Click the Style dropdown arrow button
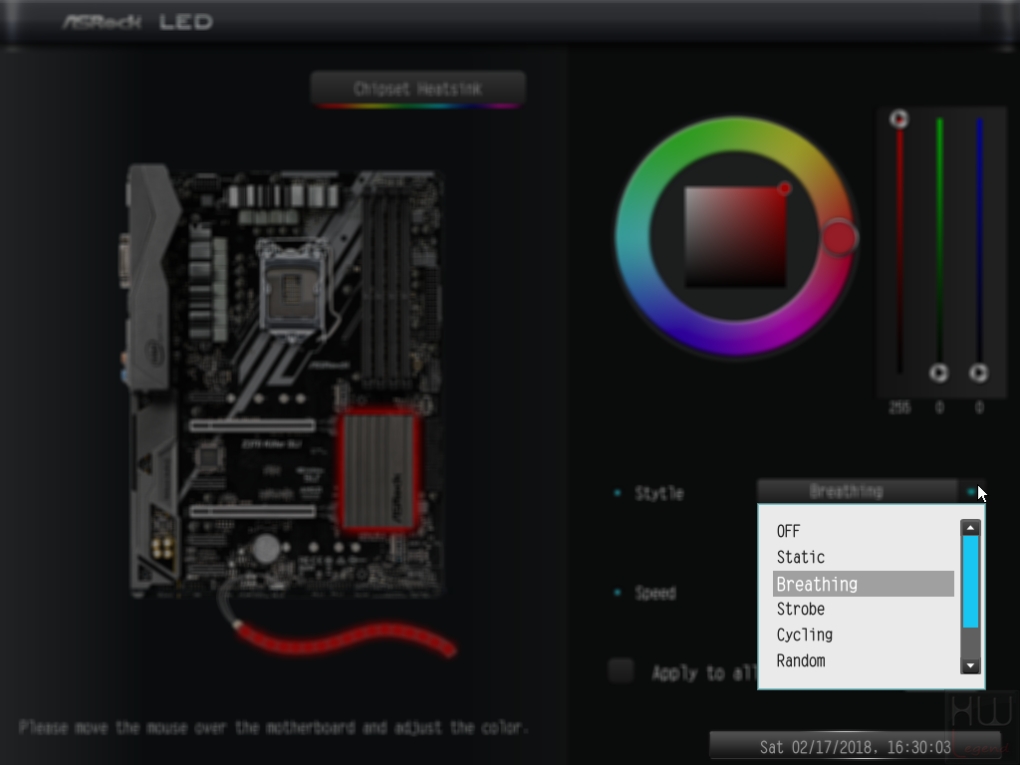Screen dimensions: 1020x765 pos(971,492)
